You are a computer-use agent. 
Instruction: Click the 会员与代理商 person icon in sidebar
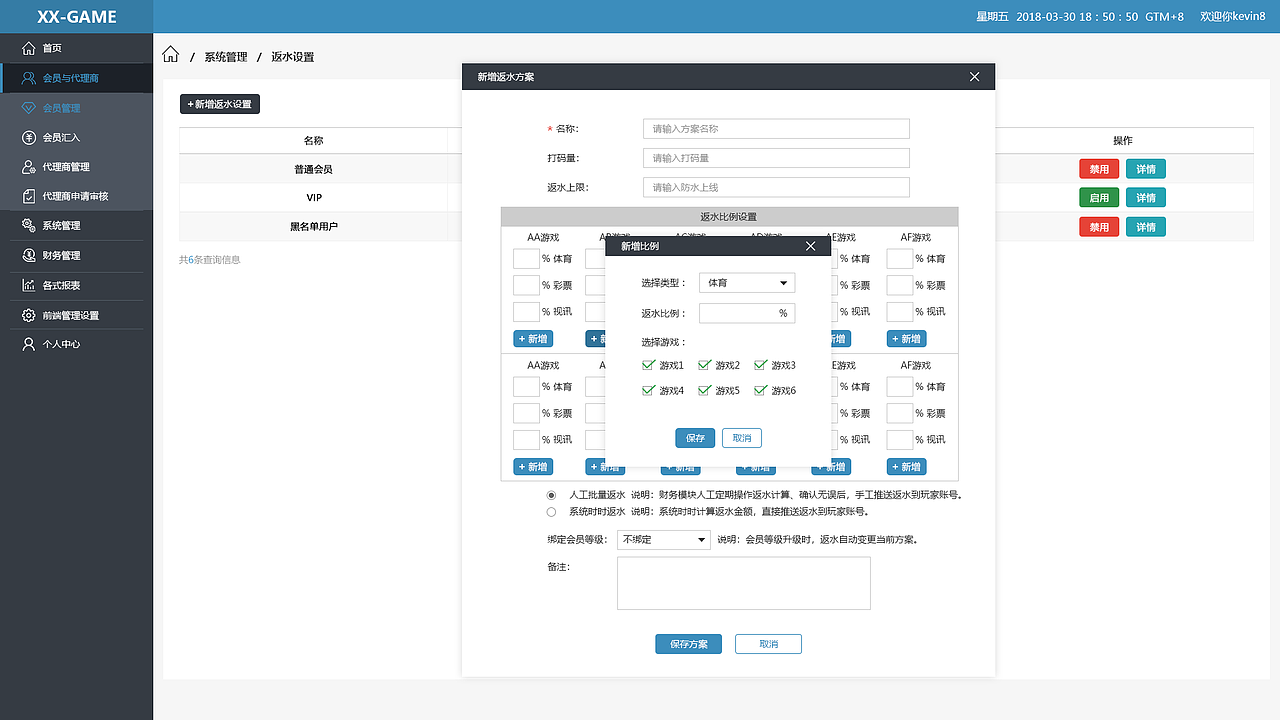click(28, 78)
